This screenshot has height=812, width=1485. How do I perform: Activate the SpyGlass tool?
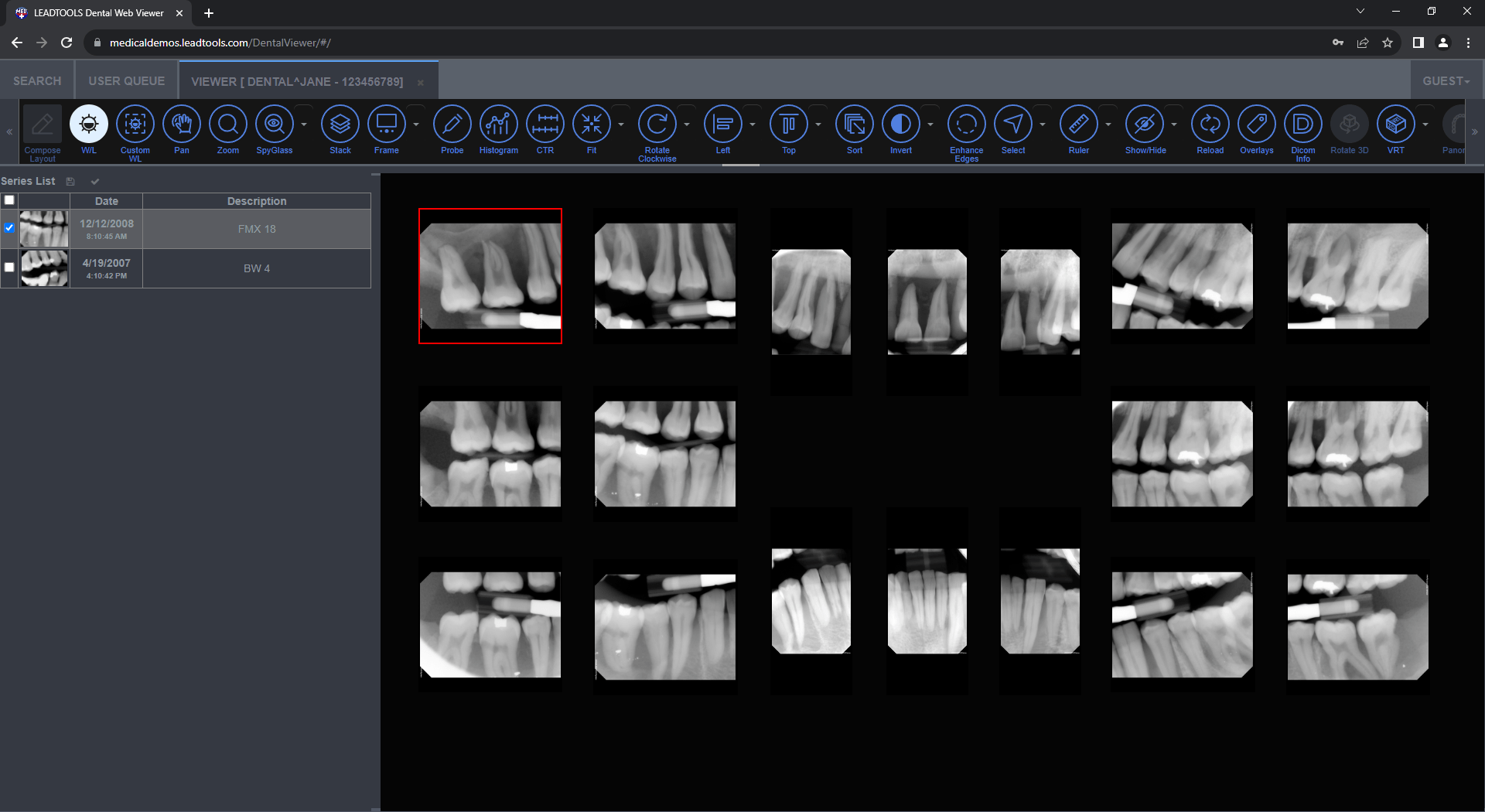click(x=275, y=125)
